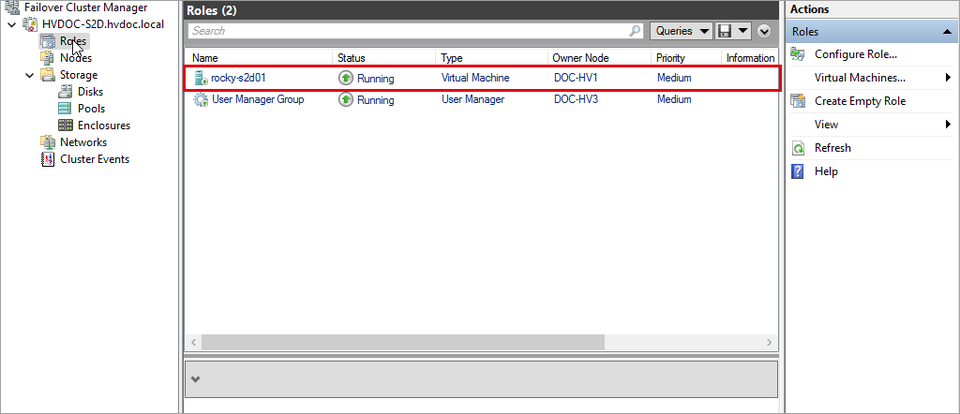Image resolution: width=960 pixels, height=414 pixels.
Task: Click the Refresh action
Action: [833, 148]
